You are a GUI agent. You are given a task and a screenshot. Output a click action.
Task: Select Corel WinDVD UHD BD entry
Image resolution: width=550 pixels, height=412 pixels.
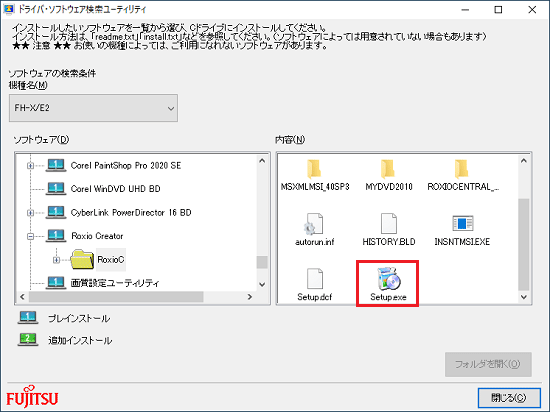115,189
